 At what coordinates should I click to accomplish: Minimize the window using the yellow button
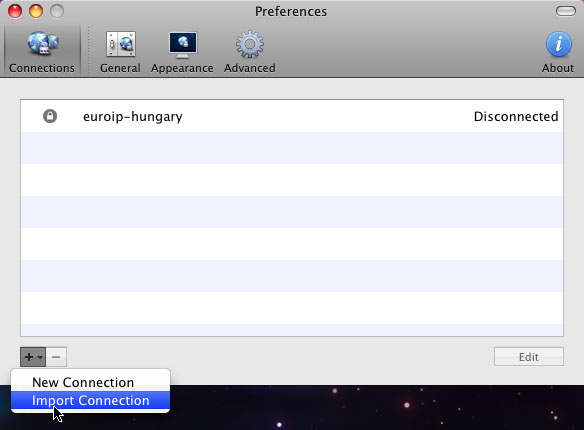tap(36, 11)
